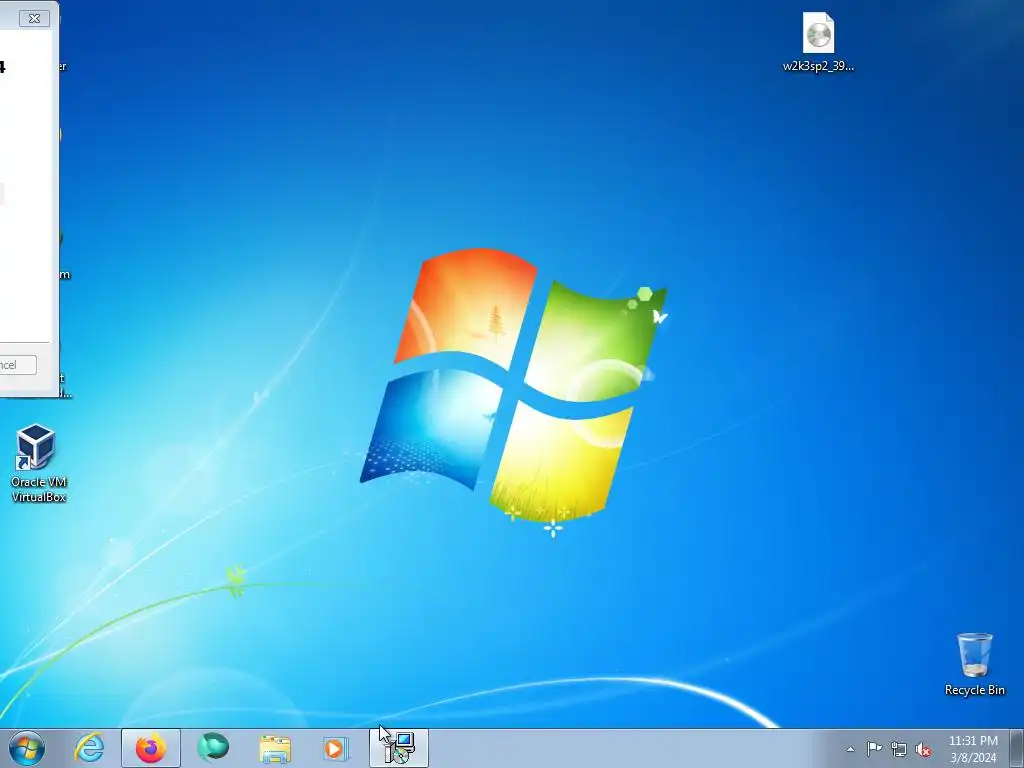Open the green globe app on taskbar

pos(213,747)
